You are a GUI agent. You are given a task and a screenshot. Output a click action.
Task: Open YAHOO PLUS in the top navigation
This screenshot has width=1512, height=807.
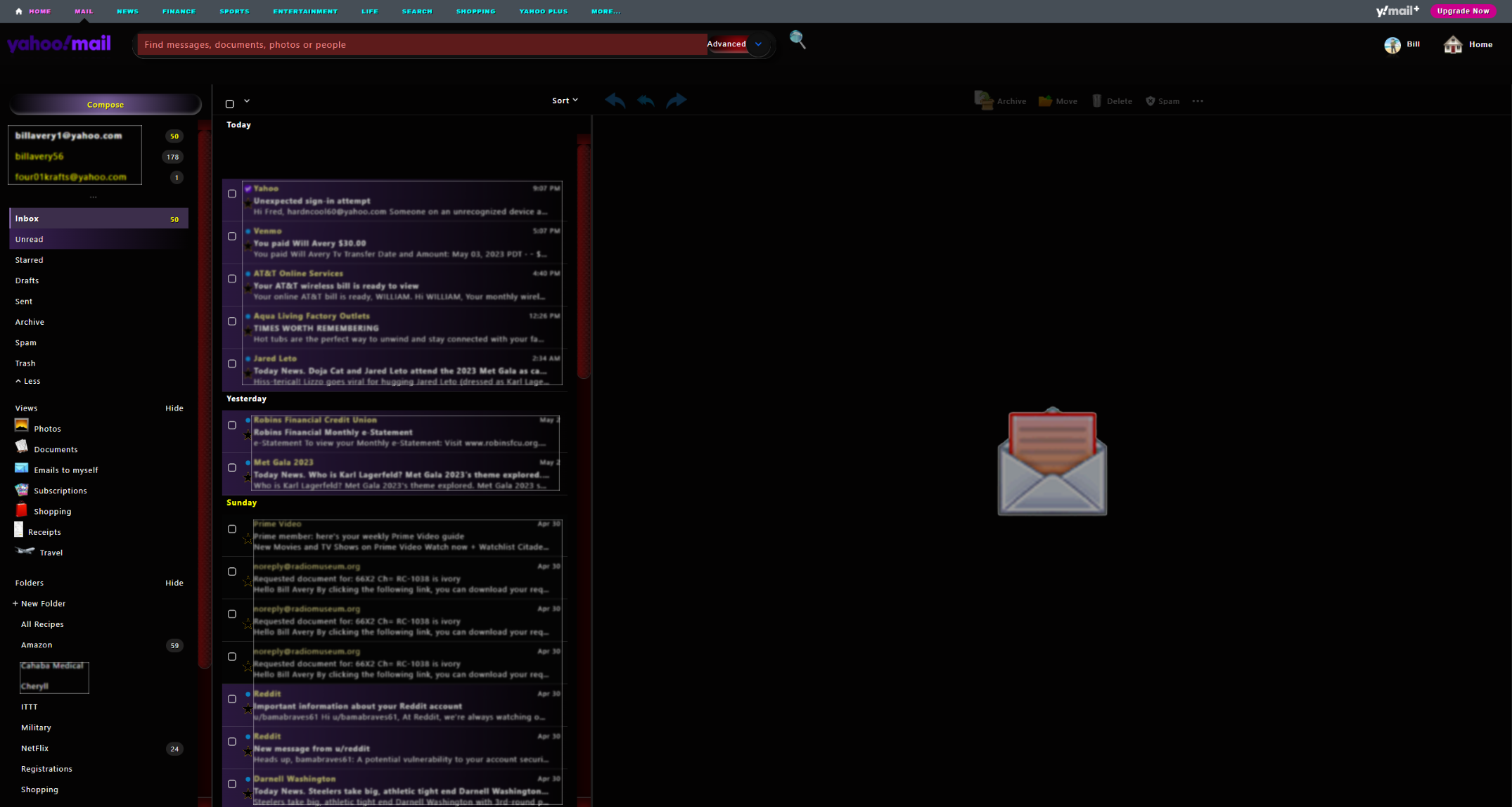[544, 11]
